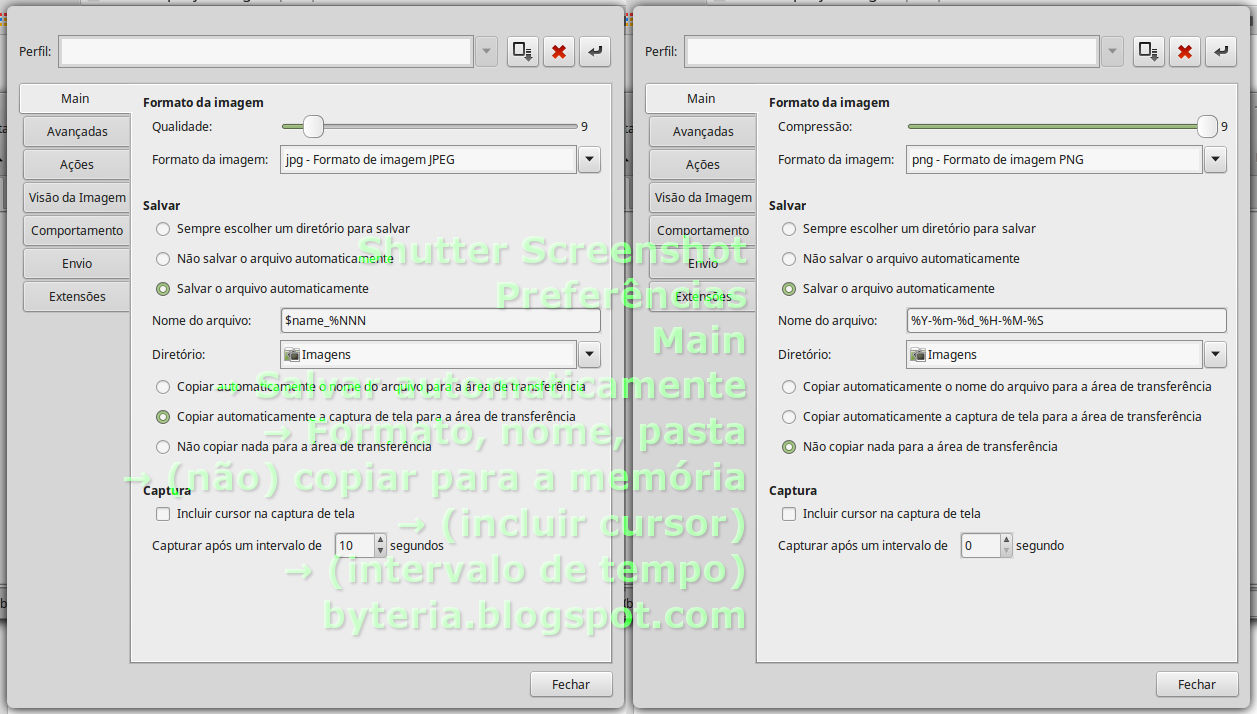
Task: Click Fechar in the PNG preferences dialog
Action: tap(1197, 684)
